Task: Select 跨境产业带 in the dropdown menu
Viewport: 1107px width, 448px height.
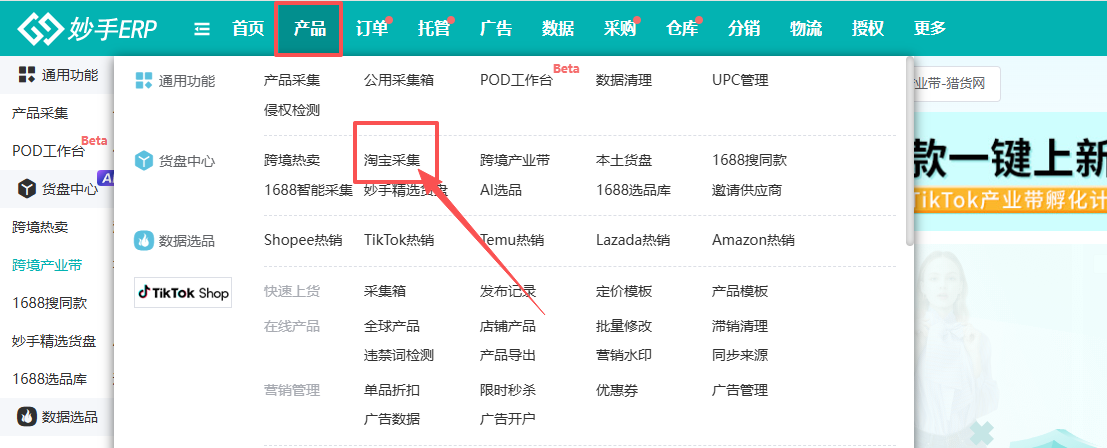Action: coord(515,160)
